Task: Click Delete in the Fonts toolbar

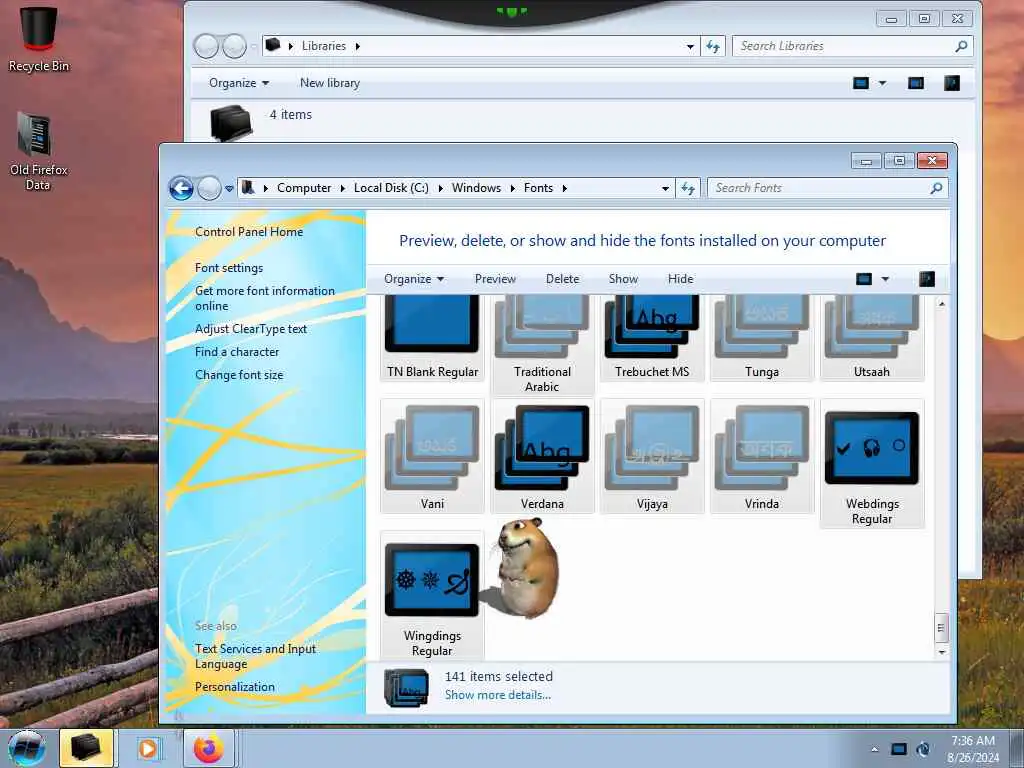Action: [562, 279]
